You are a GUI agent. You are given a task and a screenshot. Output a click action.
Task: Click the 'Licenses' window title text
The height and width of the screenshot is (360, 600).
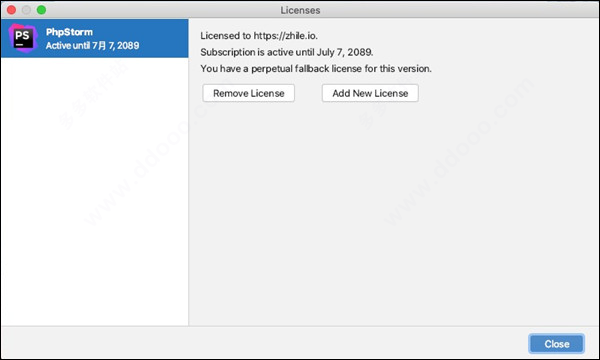(300, 10)
